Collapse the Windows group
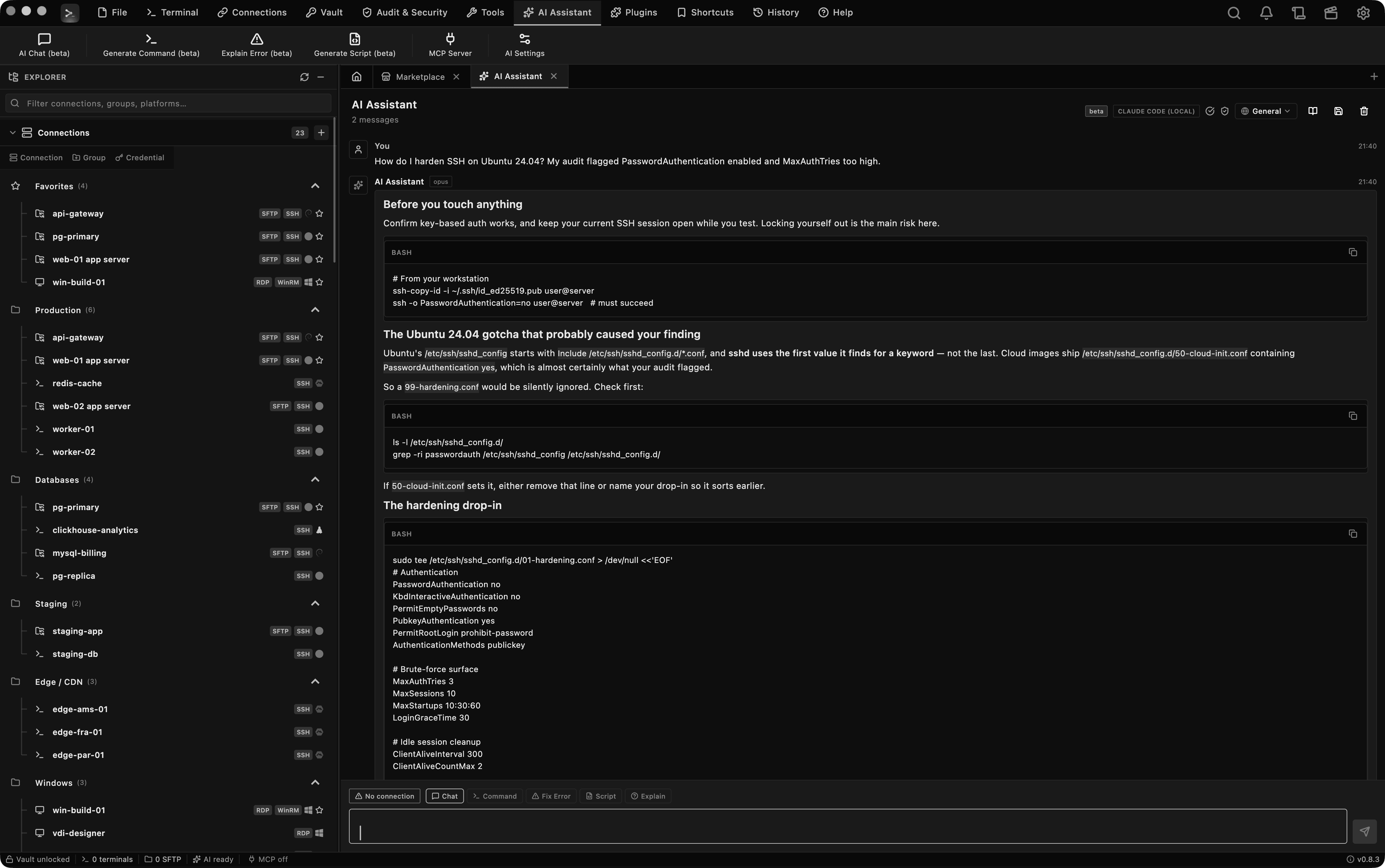This screenshot has width=1385, height=868. tap(315, 783)
